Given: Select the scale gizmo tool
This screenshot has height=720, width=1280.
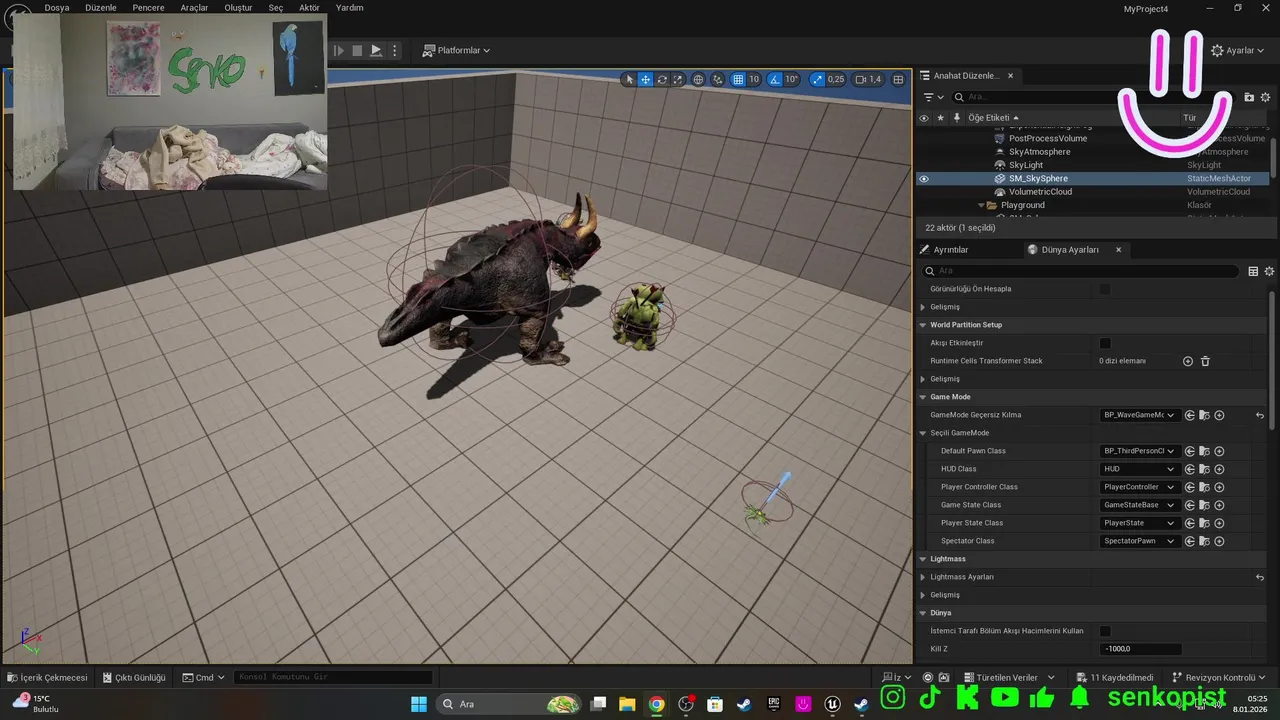Looking at the screenshot, I should tap(677, 79).
